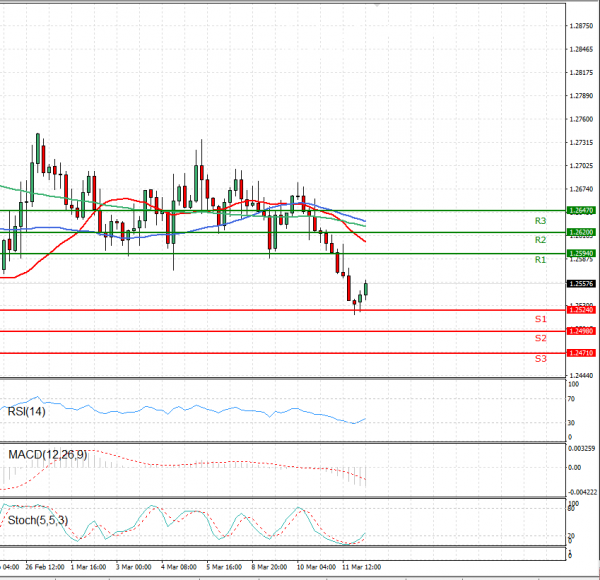Click the 1.26740 price axis value

tap(581, 189)
